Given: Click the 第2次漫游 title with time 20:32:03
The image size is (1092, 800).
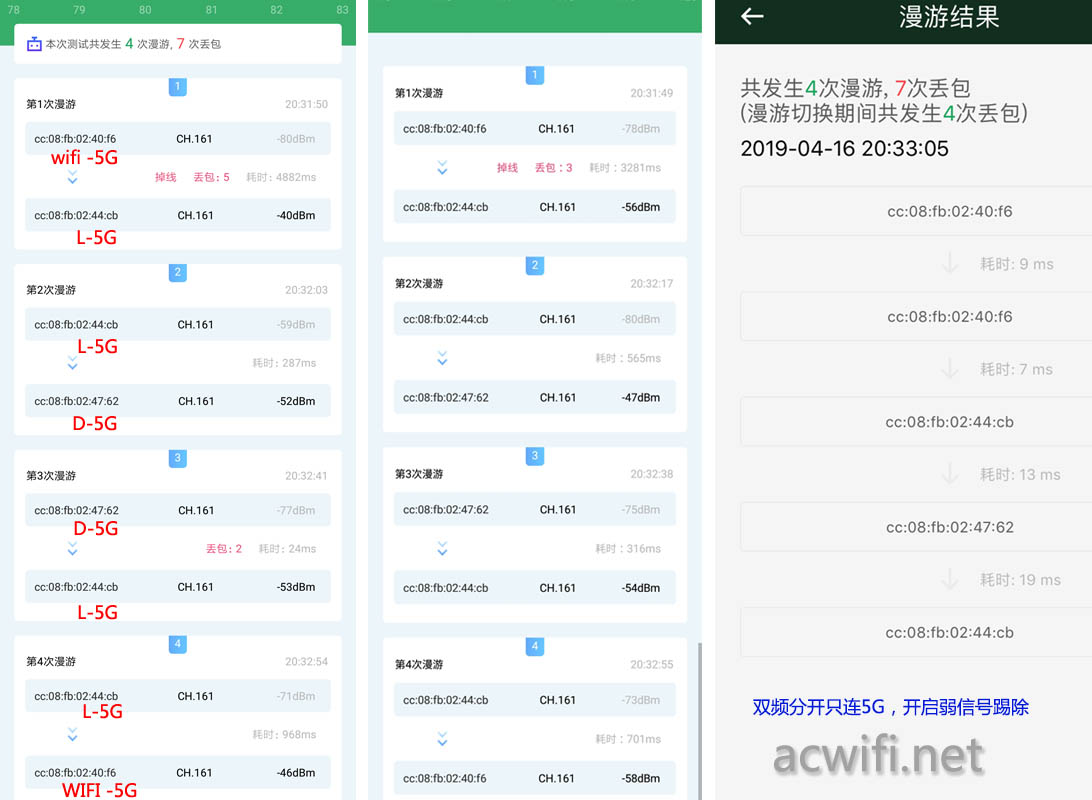Looking at the screenshot, I should pyautogui.click(x=51, y=290).
